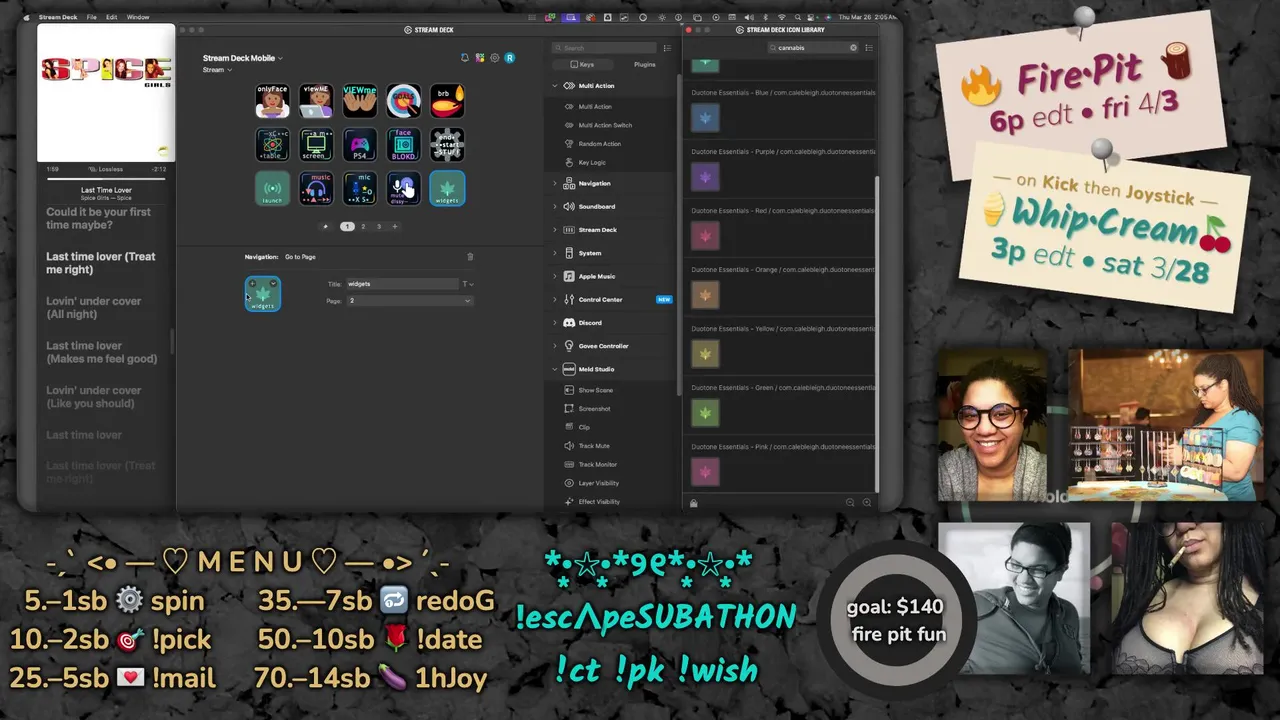Viewport: 1280px width, 720px height.
Task: Zoom in in icon library
Action: (867, 503)
